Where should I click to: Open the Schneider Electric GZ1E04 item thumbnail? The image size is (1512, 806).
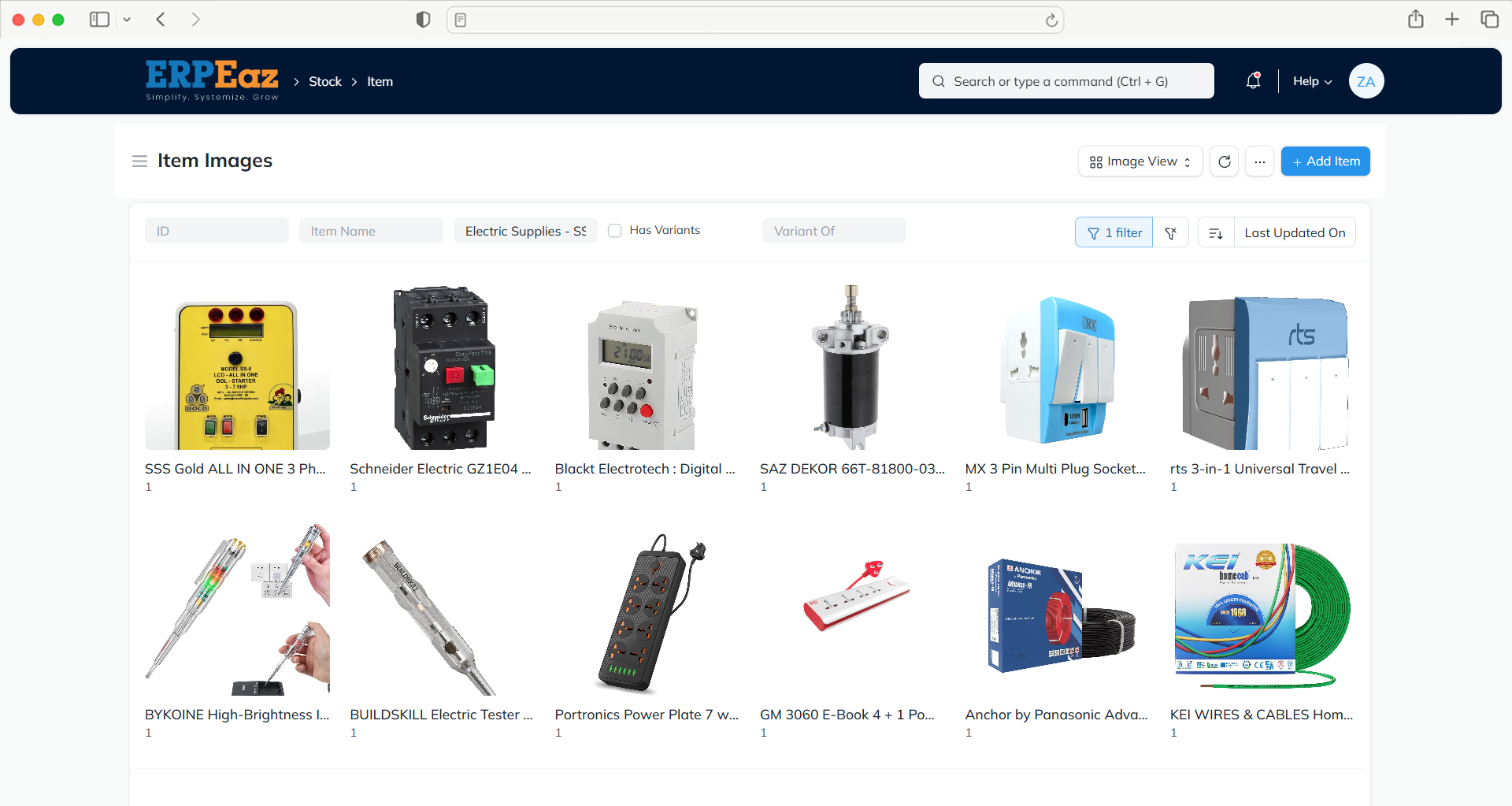[443, 368]
